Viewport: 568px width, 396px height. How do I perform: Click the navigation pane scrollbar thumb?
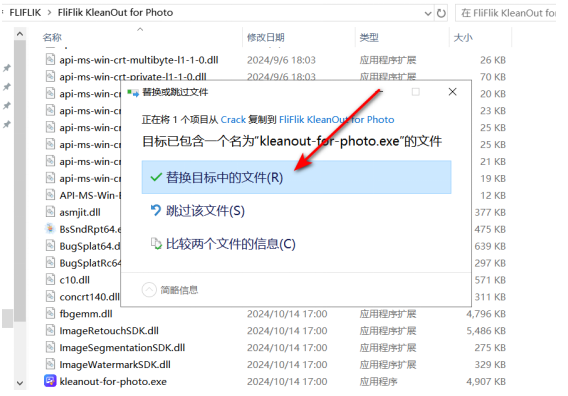pyautogui.click(x=20, y=181)
